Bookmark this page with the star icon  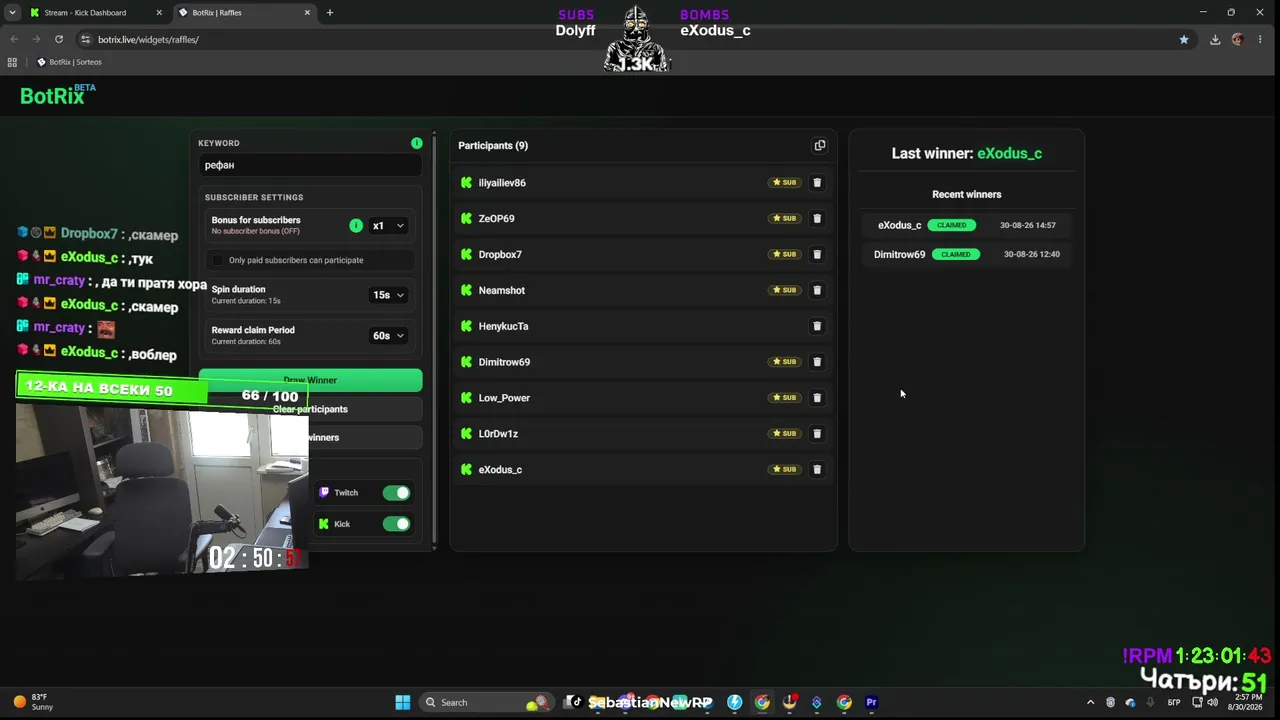1184,40
